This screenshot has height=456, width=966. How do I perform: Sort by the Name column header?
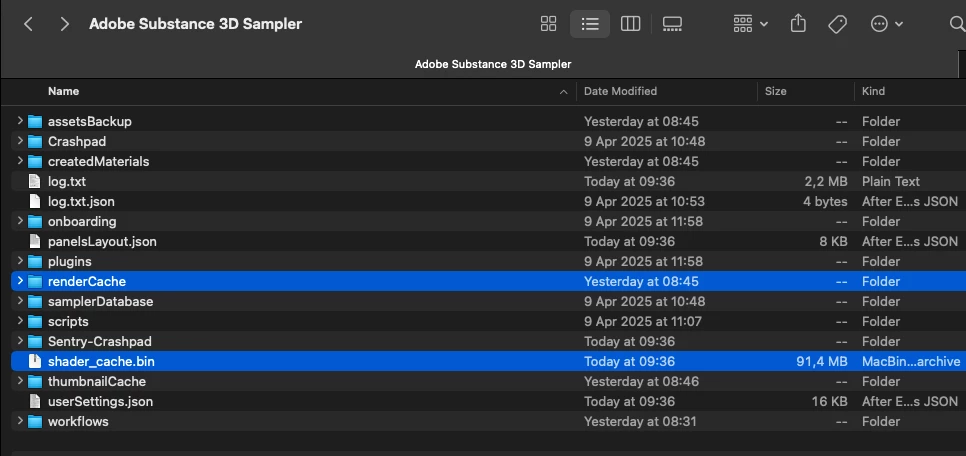click(x=63, y=91)
